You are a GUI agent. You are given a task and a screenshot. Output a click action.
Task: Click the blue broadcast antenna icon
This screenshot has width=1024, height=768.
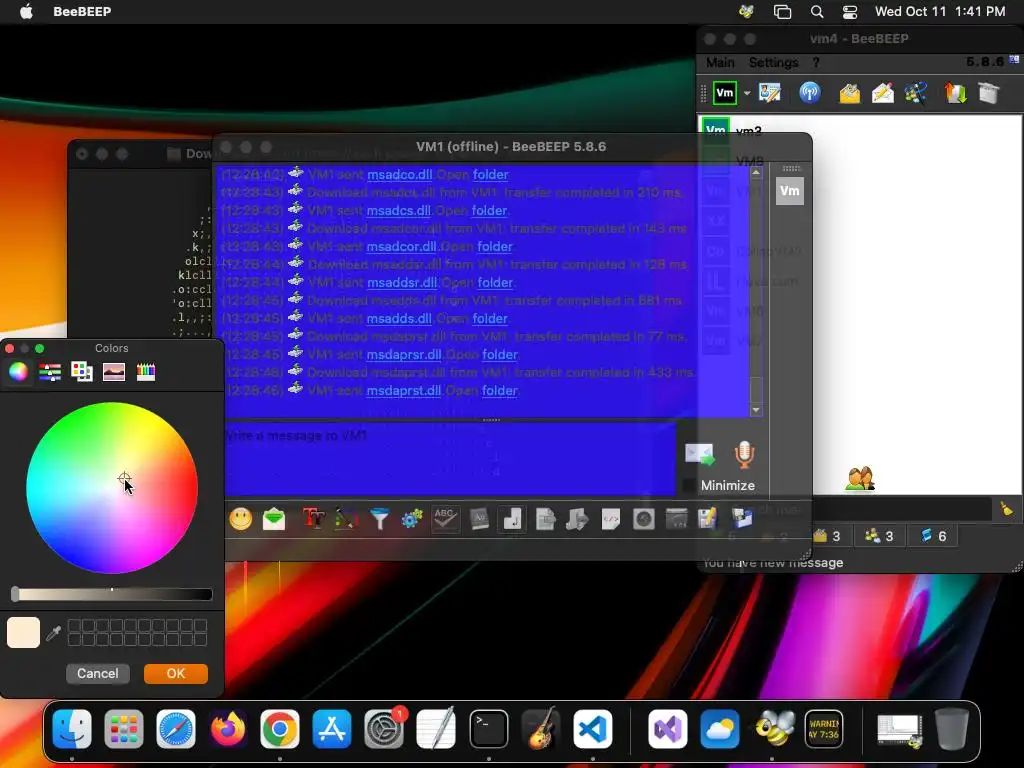[x=810, y=93]
